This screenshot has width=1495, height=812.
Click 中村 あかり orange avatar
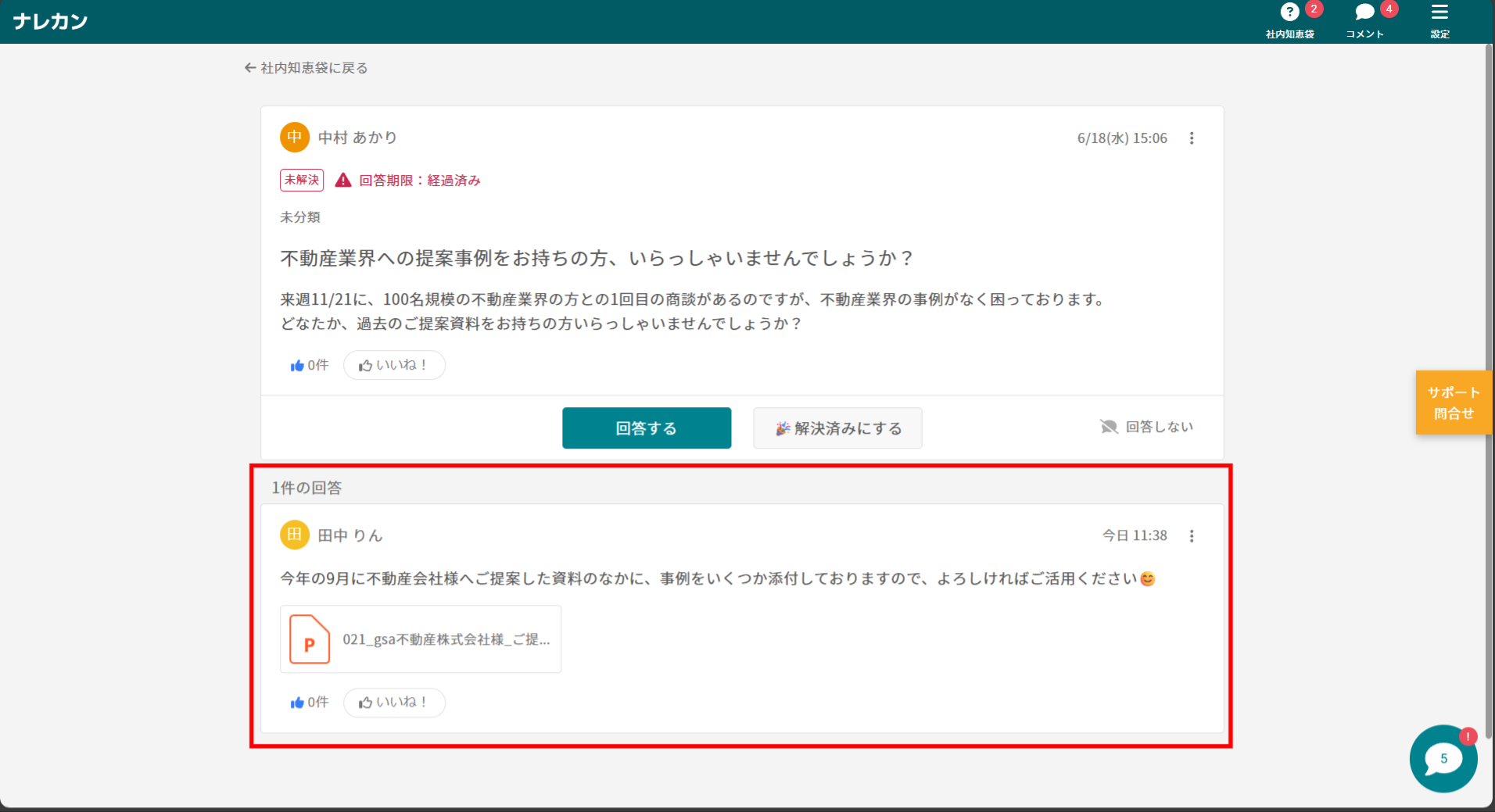(295, 138)
